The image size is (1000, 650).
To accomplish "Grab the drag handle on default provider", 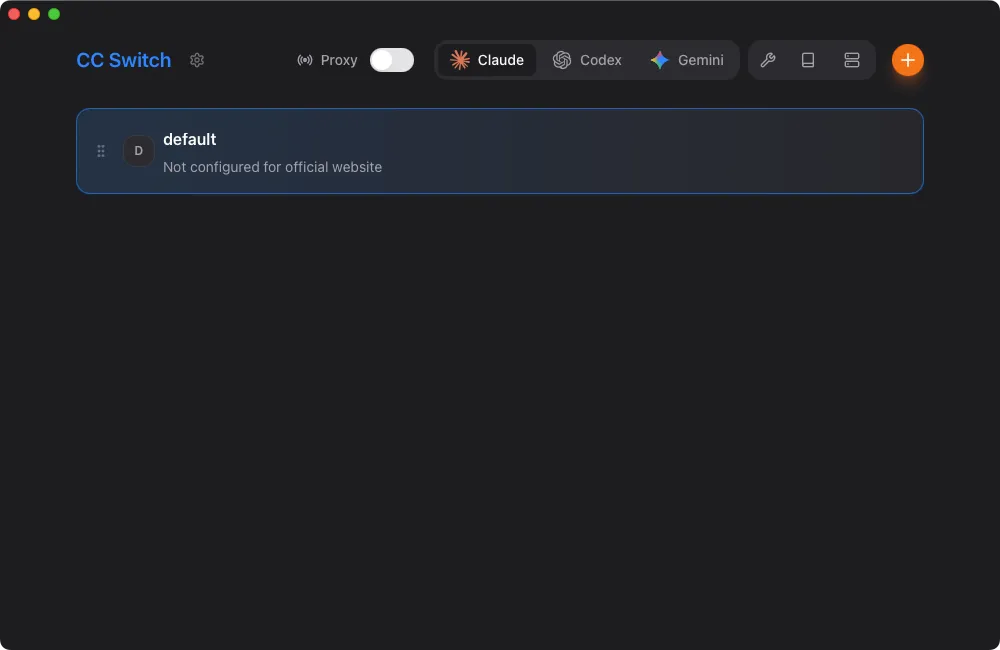I will click(x=101, y=151).
